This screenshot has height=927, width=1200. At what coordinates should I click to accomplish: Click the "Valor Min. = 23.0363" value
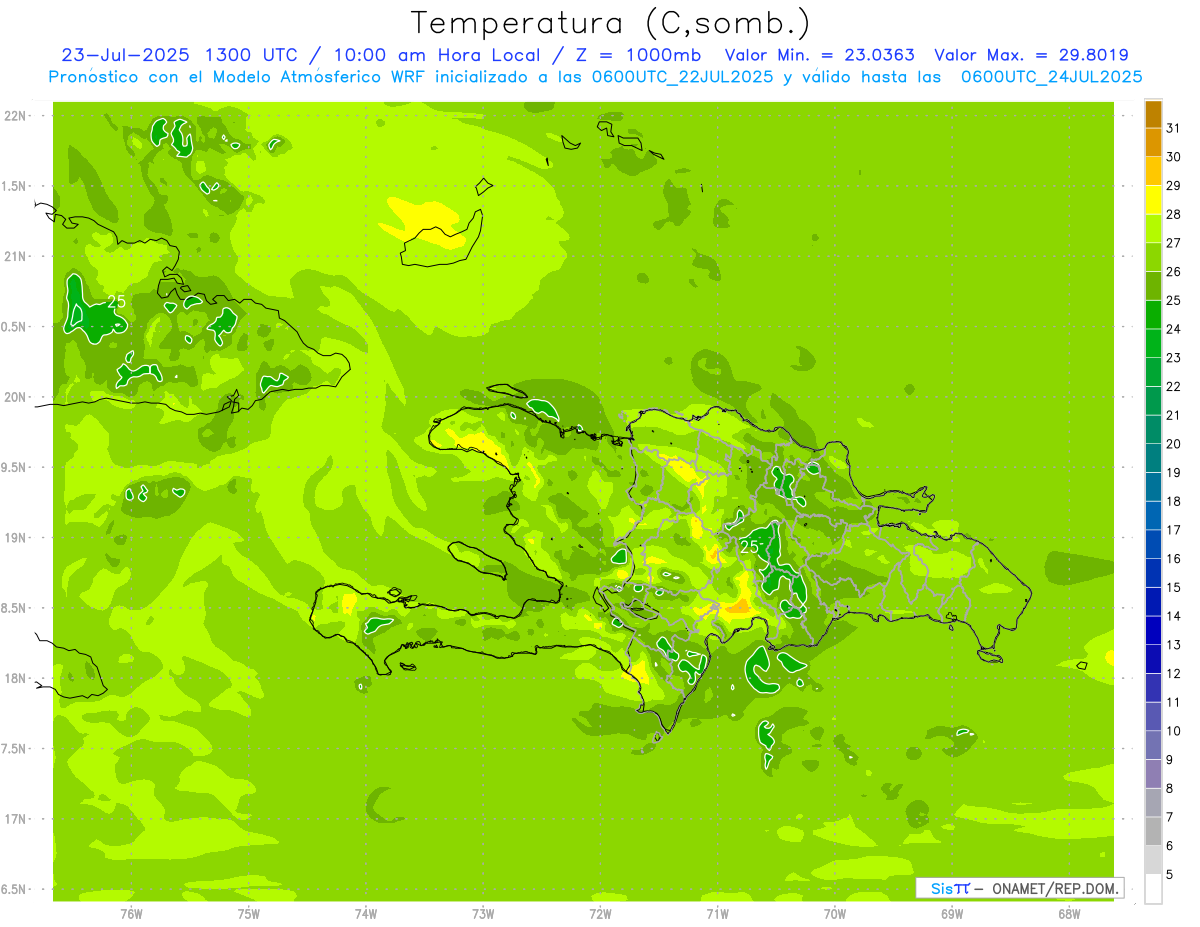(x=819, y=55)
